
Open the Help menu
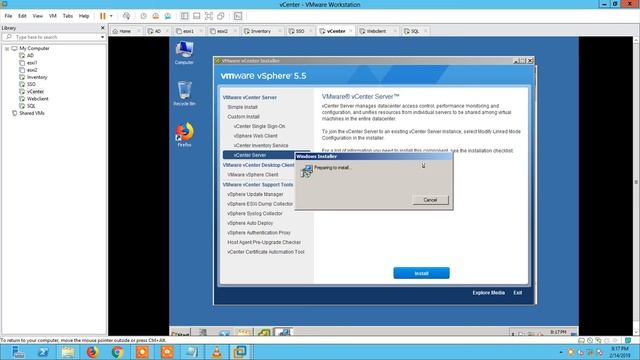[x=84, y=16]
